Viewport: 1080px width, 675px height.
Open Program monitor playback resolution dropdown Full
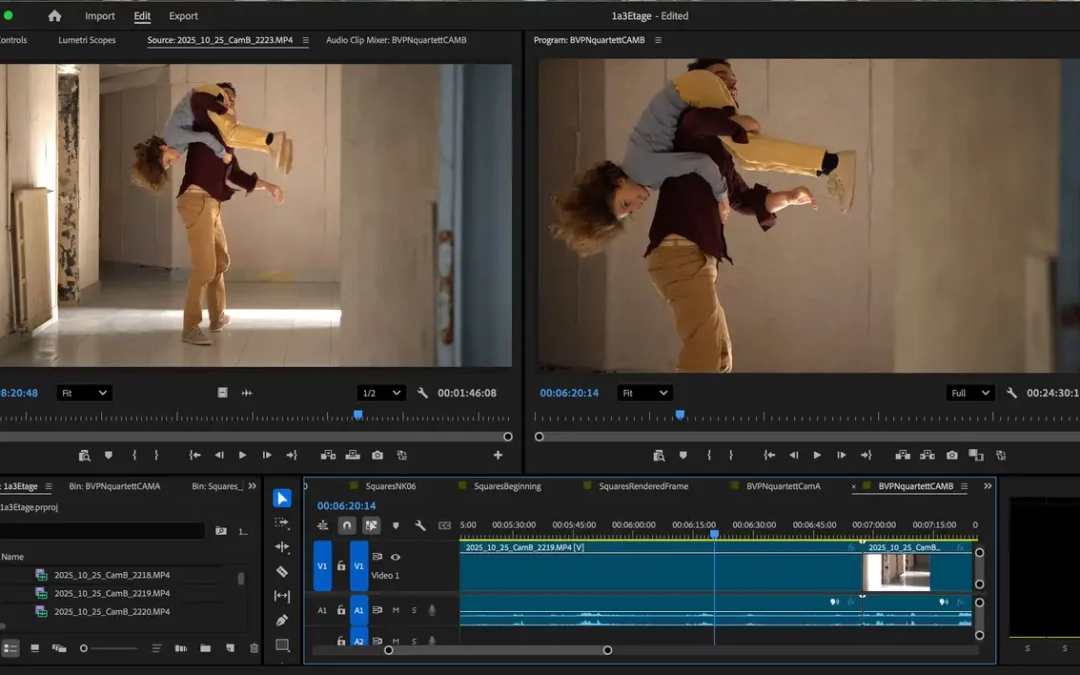click(x=969, y=393)
